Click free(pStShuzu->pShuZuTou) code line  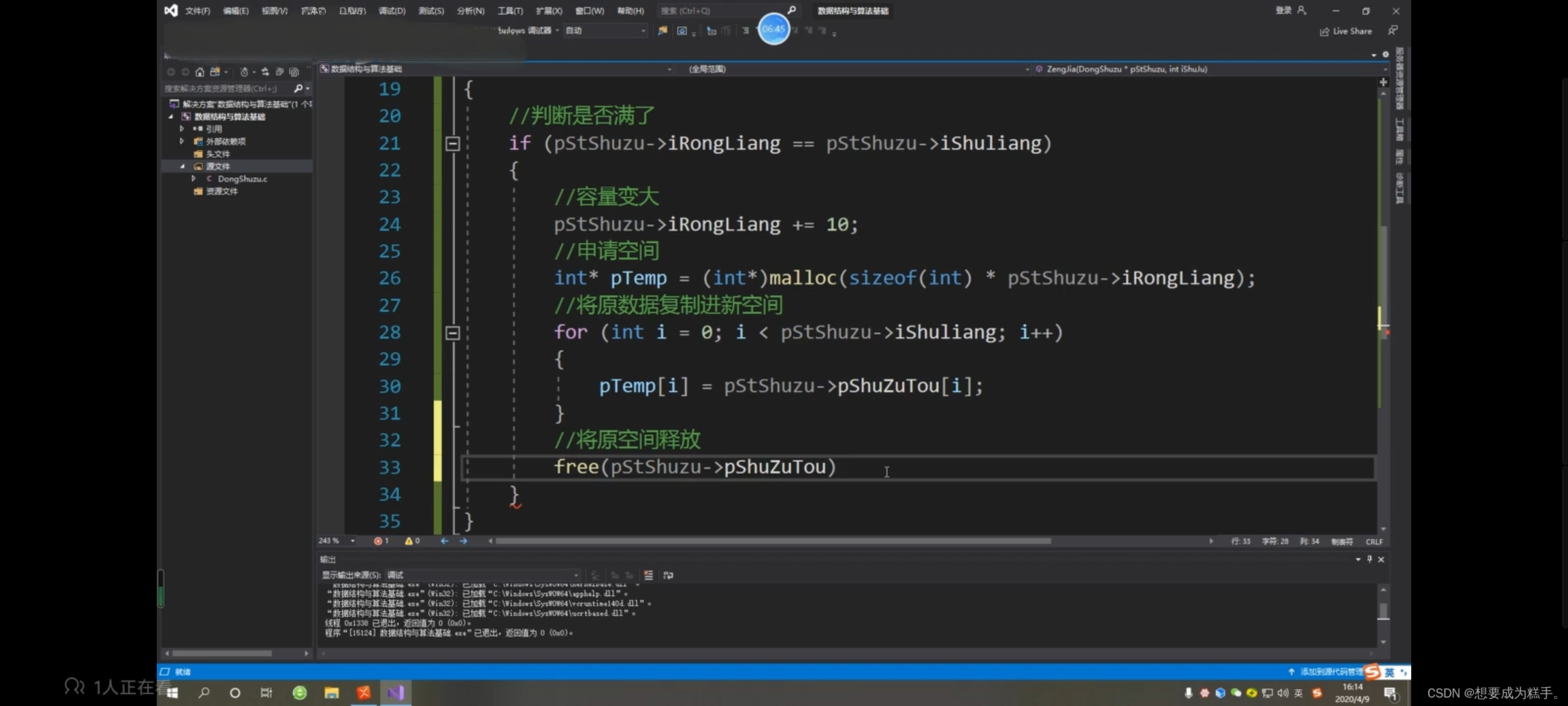[695, 467]
